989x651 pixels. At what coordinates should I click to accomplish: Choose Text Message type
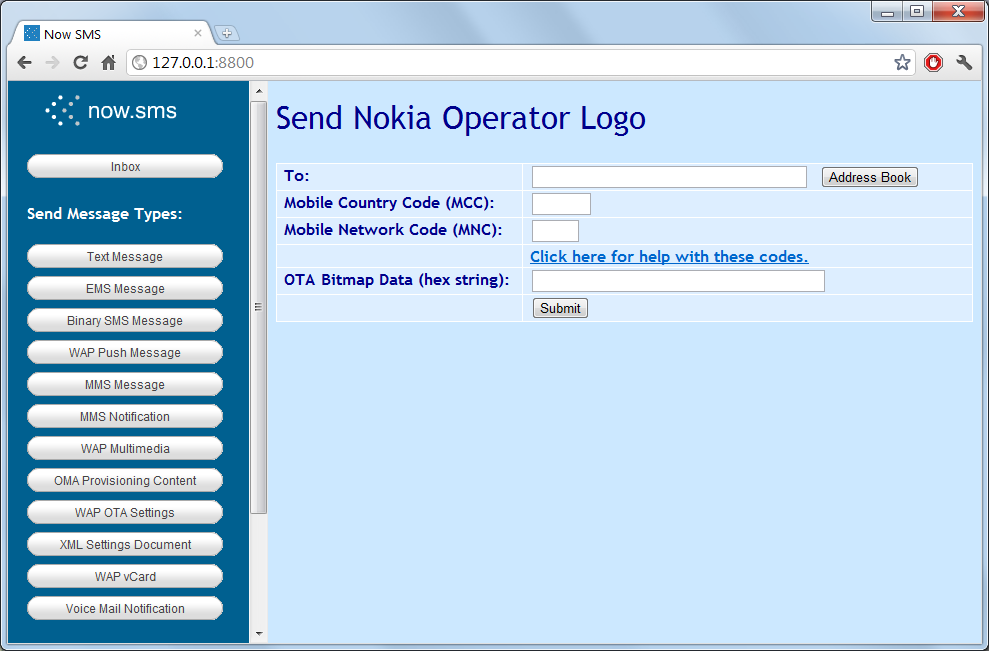coord(125,257)
